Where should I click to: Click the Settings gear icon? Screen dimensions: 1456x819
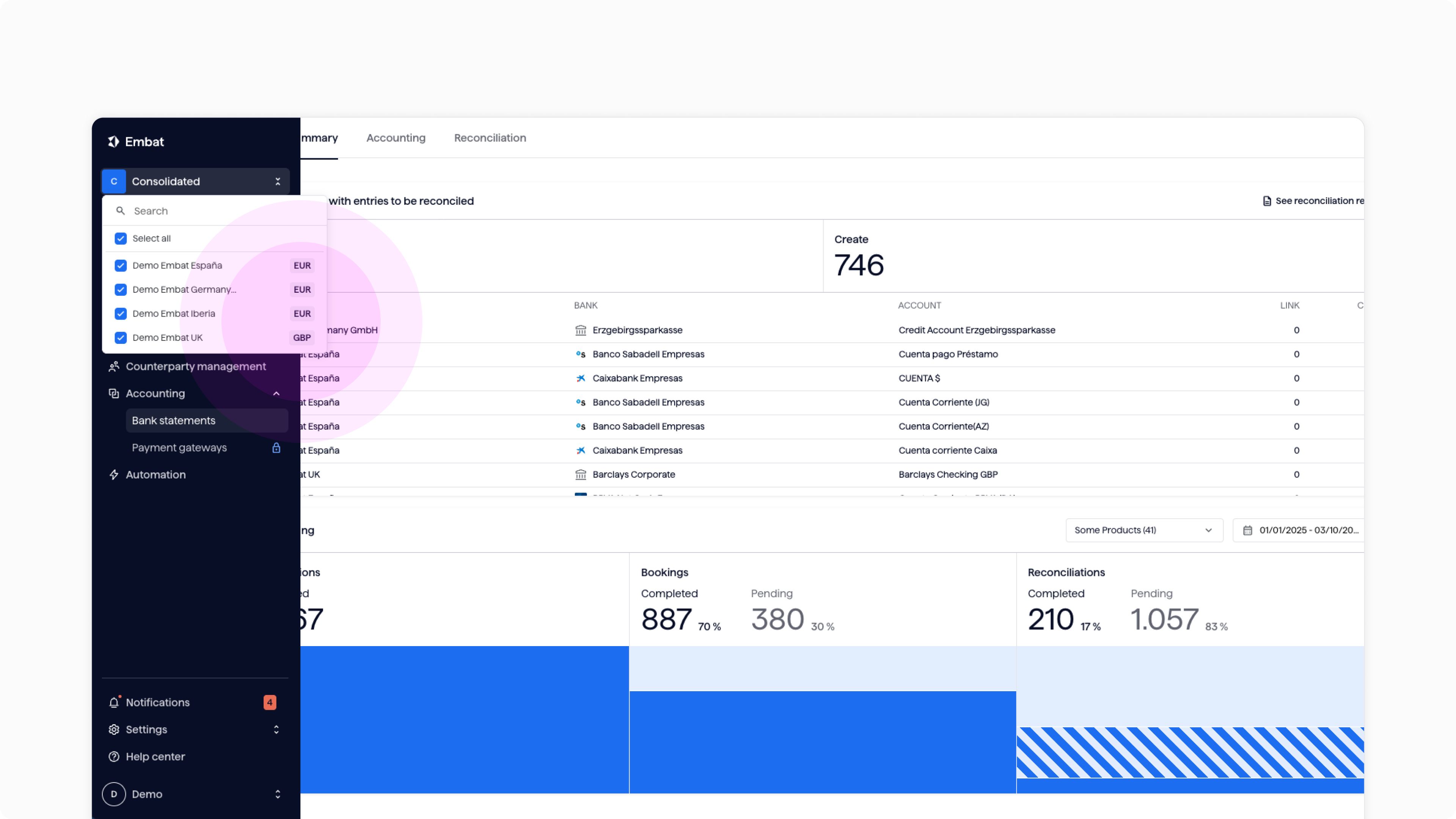pyautogui.click(x=114, y=730)
